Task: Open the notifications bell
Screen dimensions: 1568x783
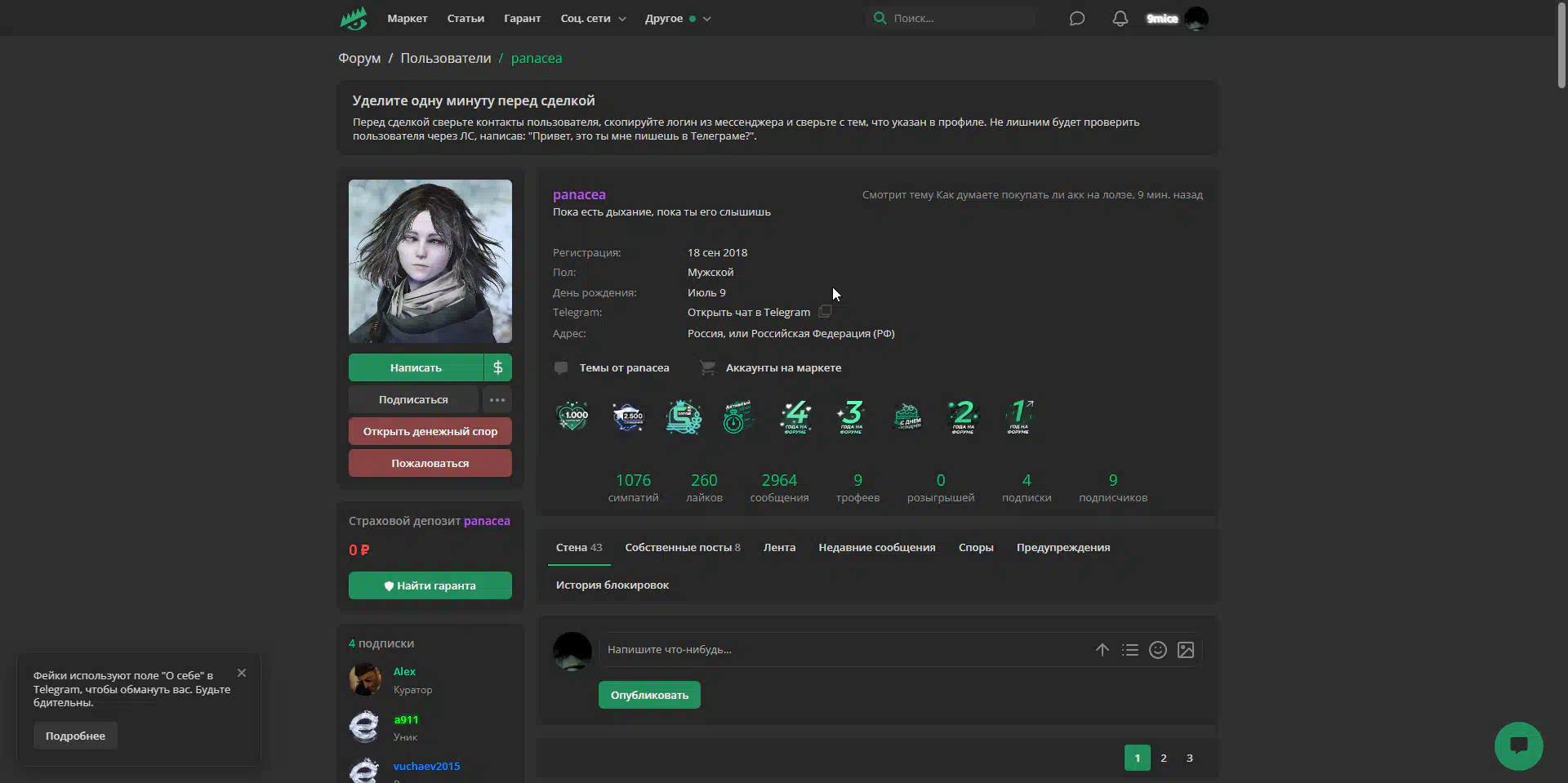Action: [x=1120, y=18]
